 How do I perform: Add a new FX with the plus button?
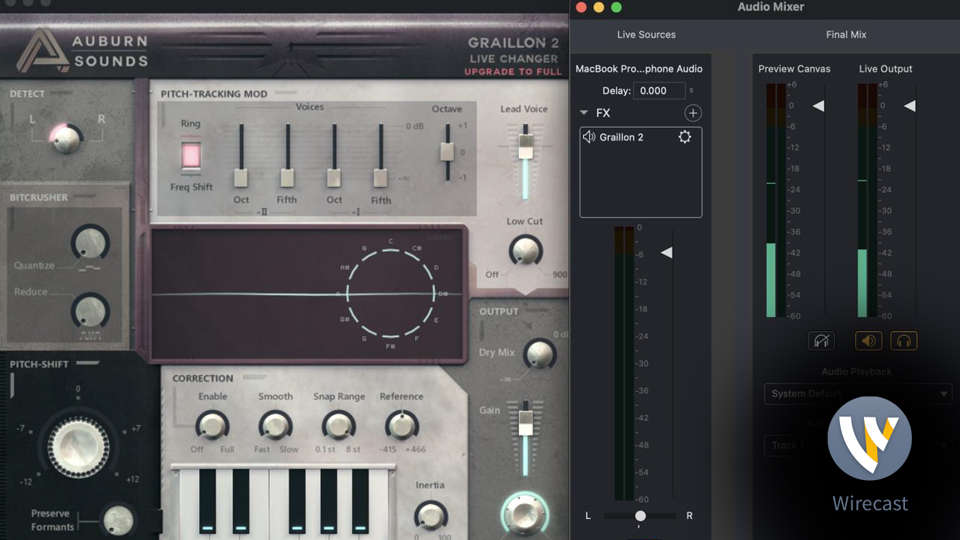[692, 113]
